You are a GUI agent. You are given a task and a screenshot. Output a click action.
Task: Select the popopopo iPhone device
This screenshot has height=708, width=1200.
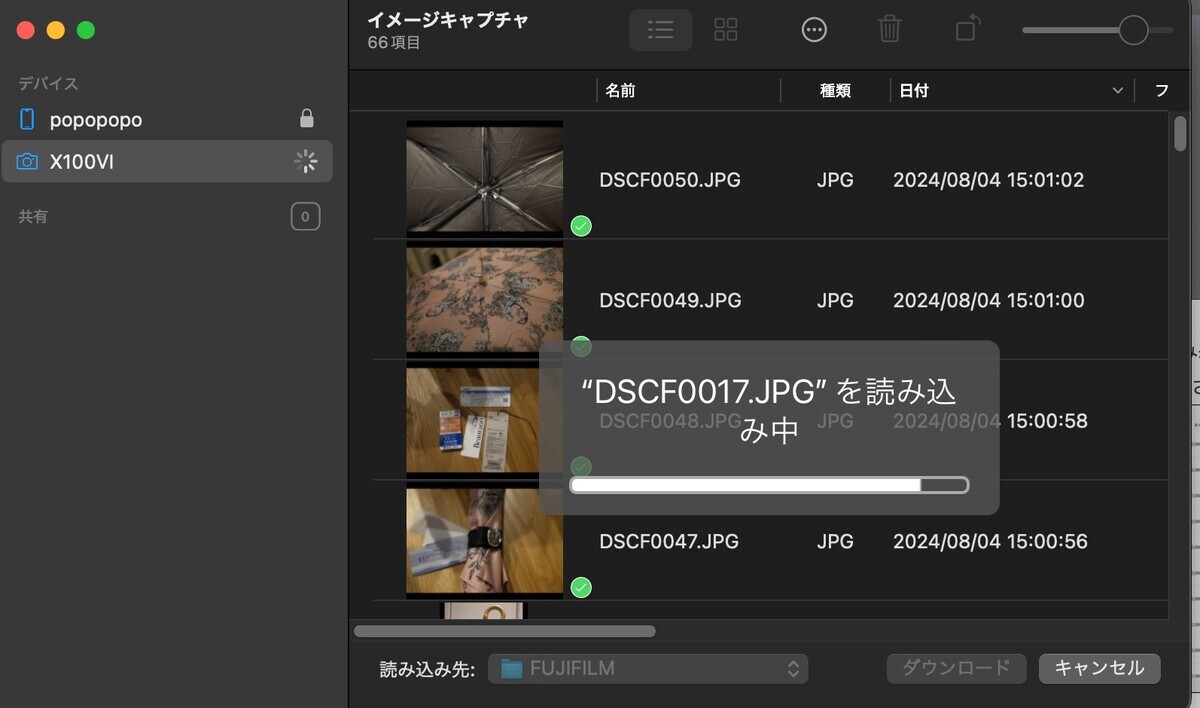click(167, 120)
